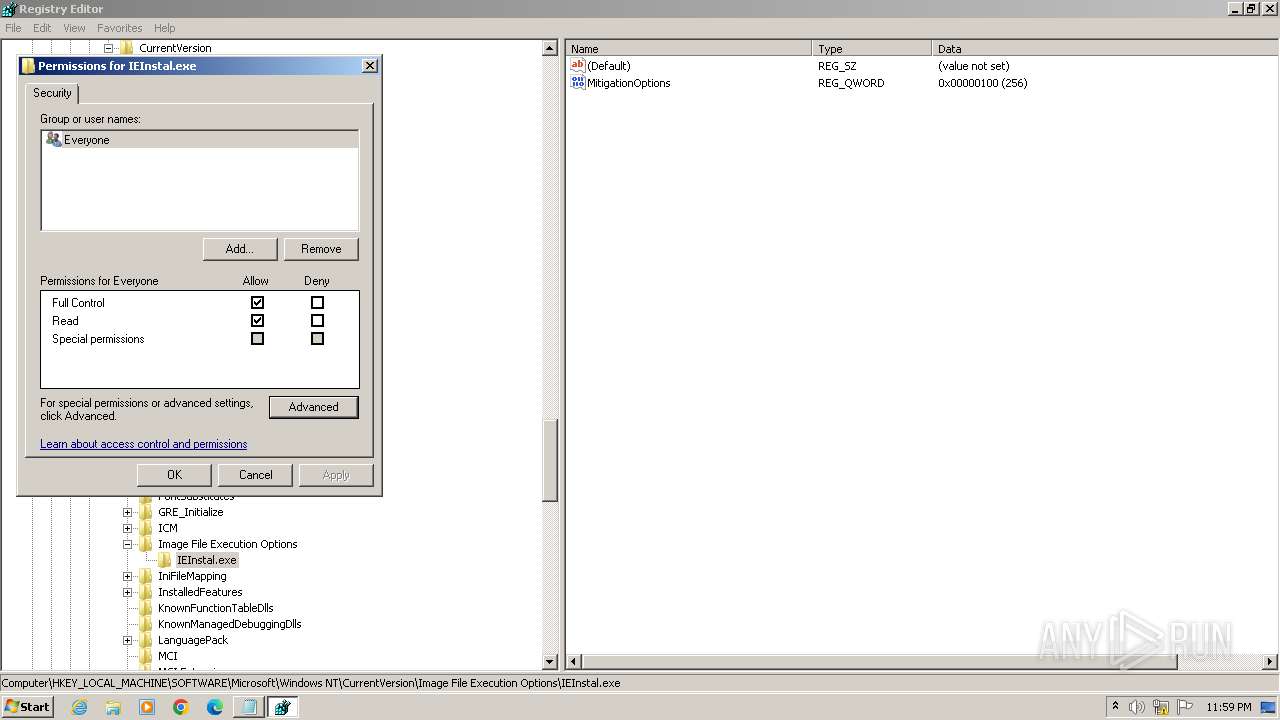Click the (Default) string value icon
The height and width of the screenshot is (720, 1280).
[x=577, y=65]
